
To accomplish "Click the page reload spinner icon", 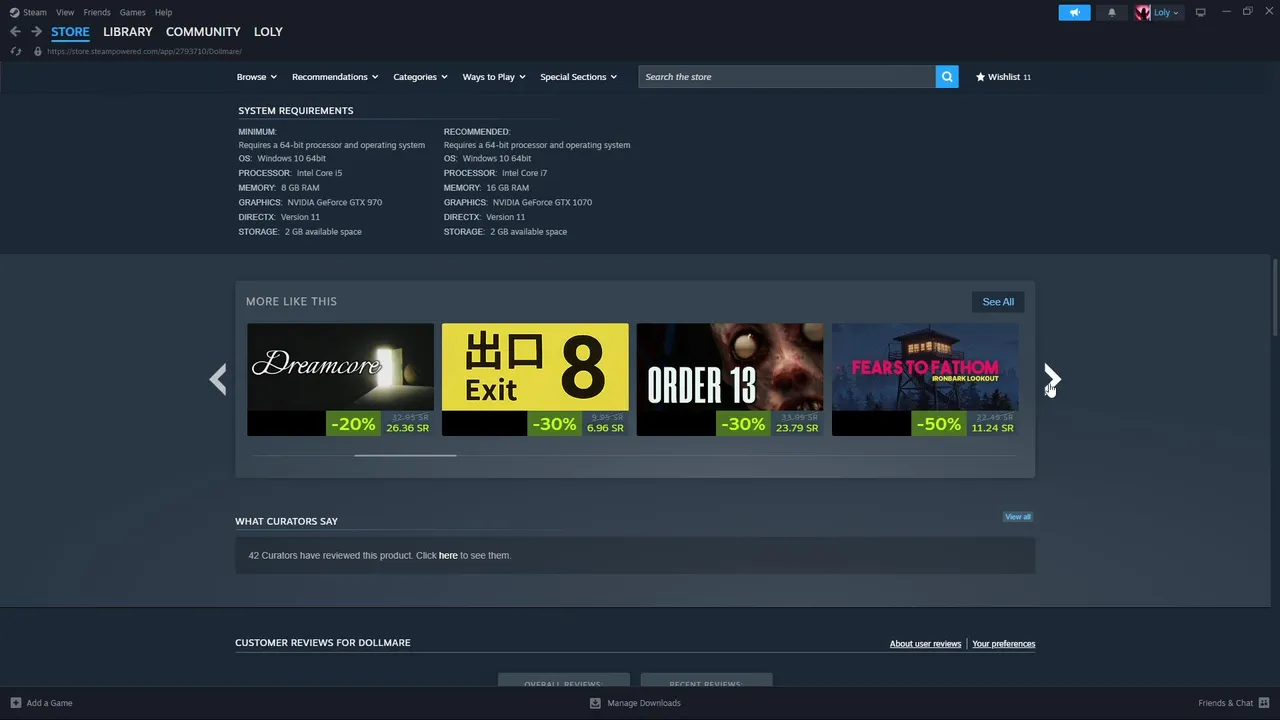I will point(16,51).
